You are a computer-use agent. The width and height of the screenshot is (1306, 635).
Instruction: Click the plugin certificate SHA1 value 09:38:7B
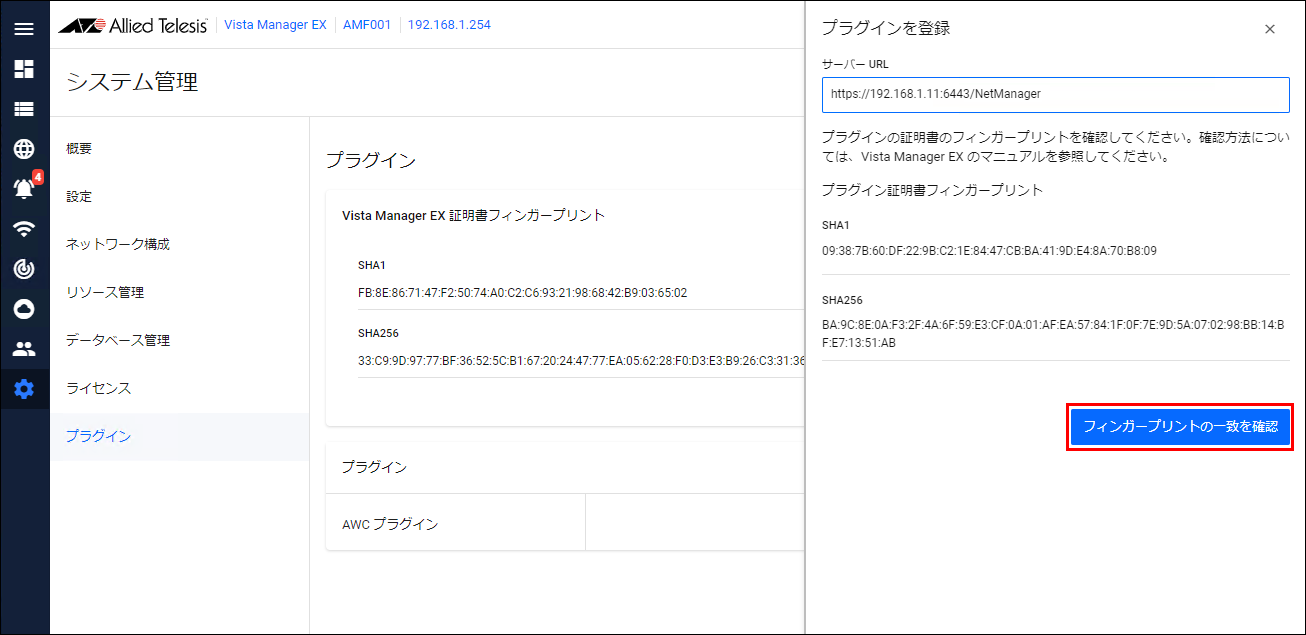(x=989, y=251)
